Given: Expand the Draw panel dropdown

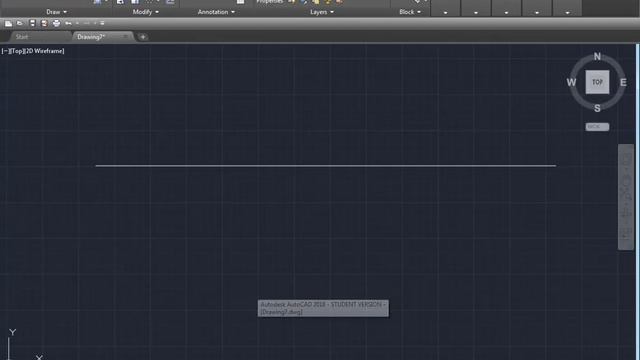Looking at the screenshot, I should 56,12.
